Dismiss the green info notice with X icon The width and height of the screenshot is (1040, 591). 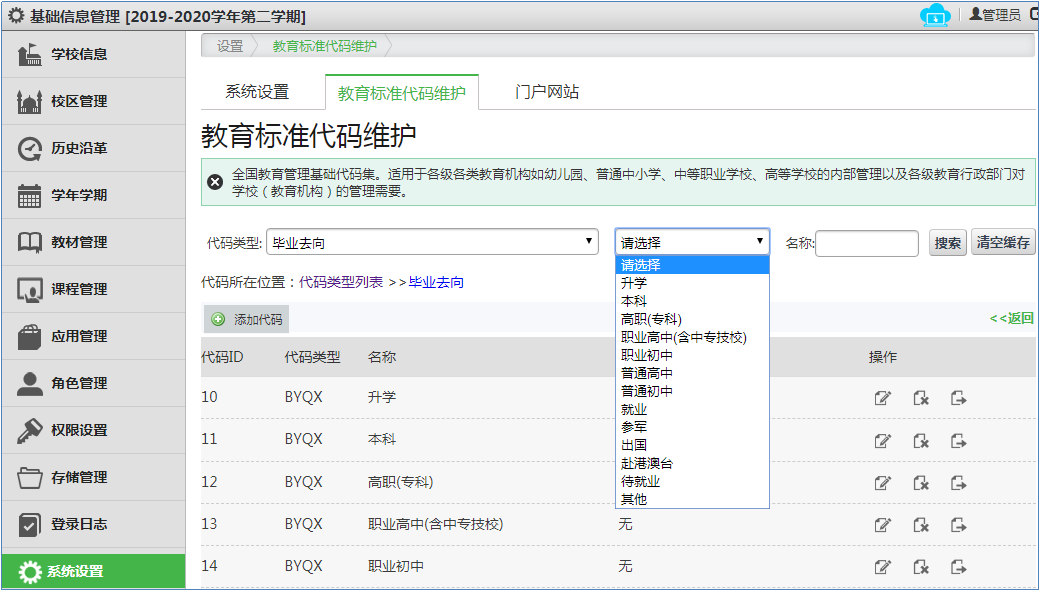215,182
